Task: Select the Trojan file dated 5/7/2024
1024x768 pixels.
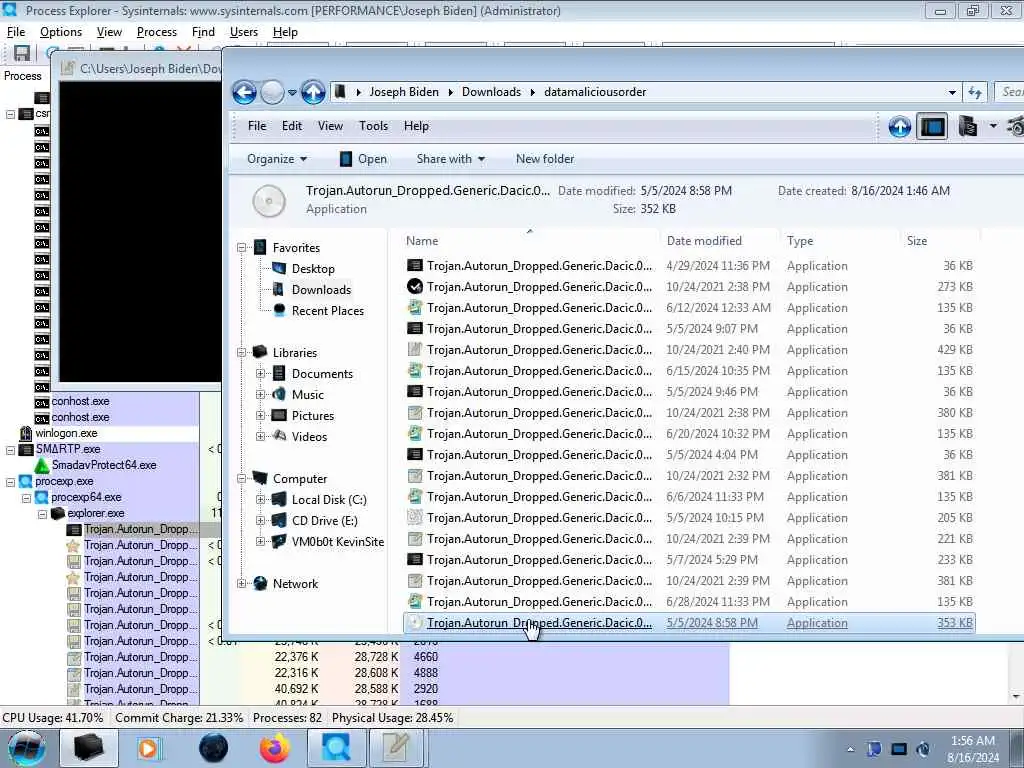Action: pyautogui.click(x=690, y=560)
